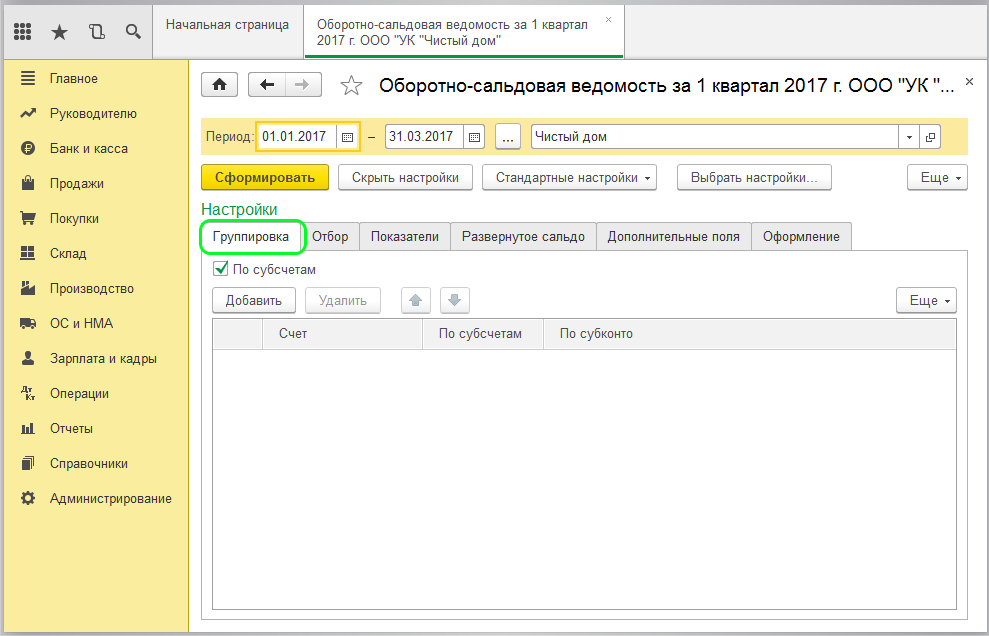
Task: Go back with the left arrow
Action: pyautogui.click(x=267, y=86)
